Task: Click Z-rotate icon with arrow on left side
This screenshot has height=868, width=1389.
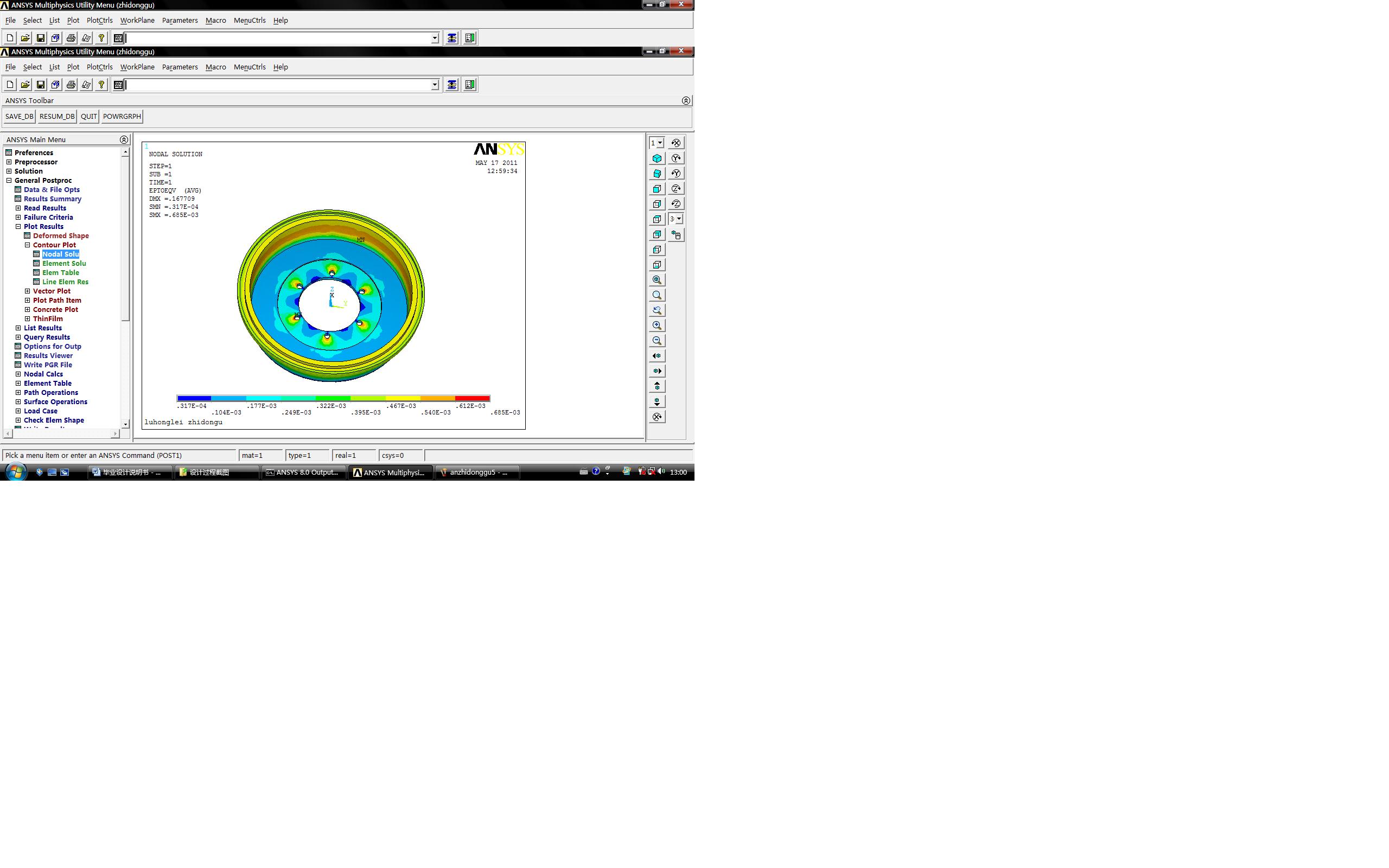Action: coord(676,204)
